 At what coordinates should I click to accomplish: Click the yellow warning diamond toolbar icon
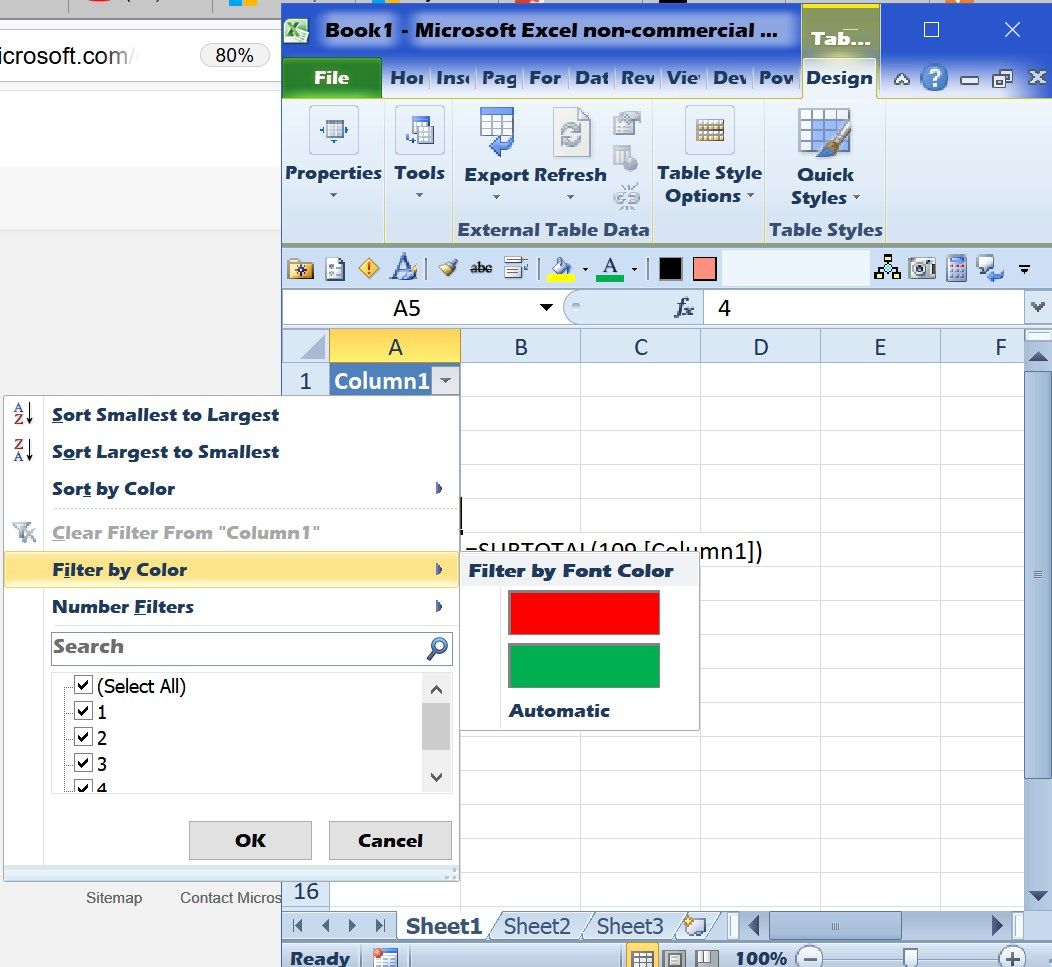[x=369, y=268]
